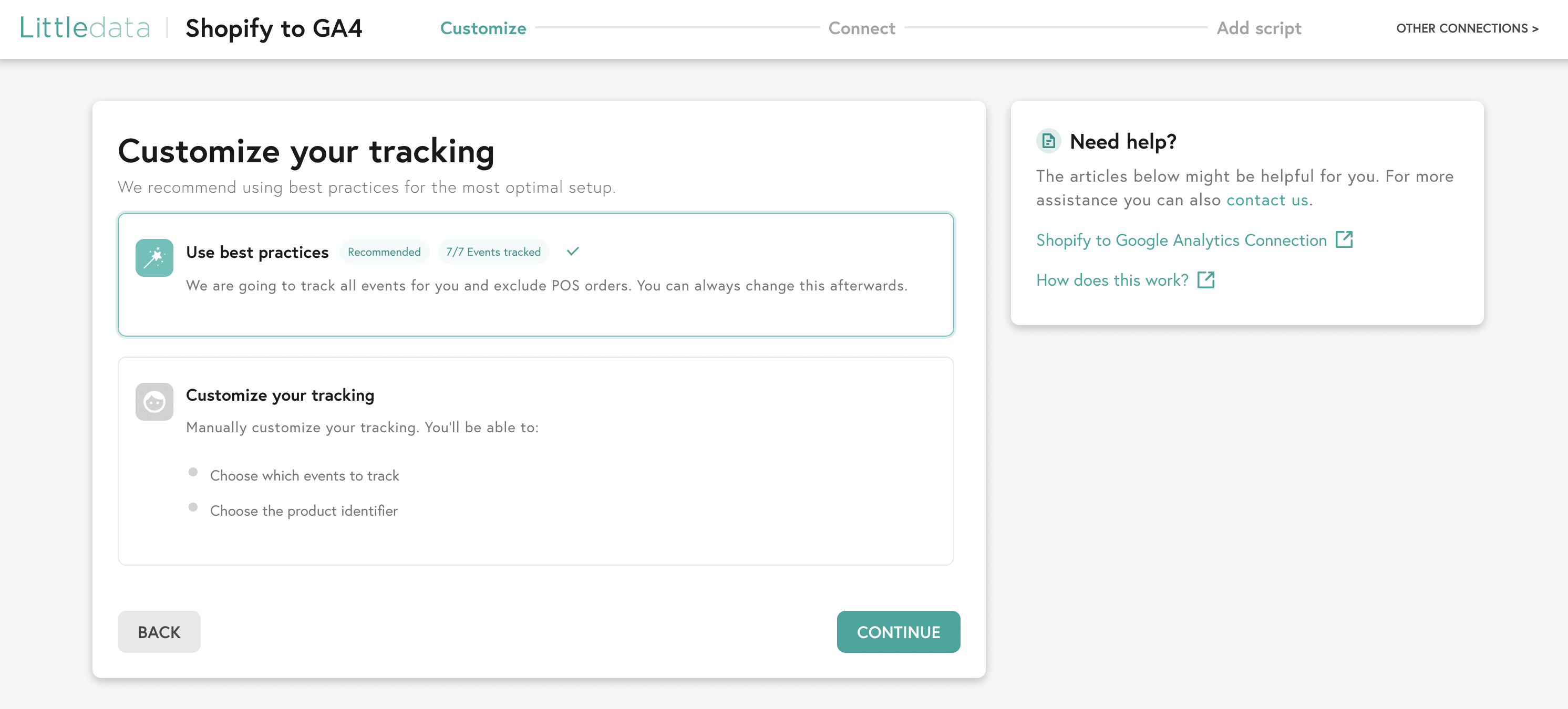This screenshot has height=709, width=1568.
Task: Click the BACK button
Action: [159, 632]
